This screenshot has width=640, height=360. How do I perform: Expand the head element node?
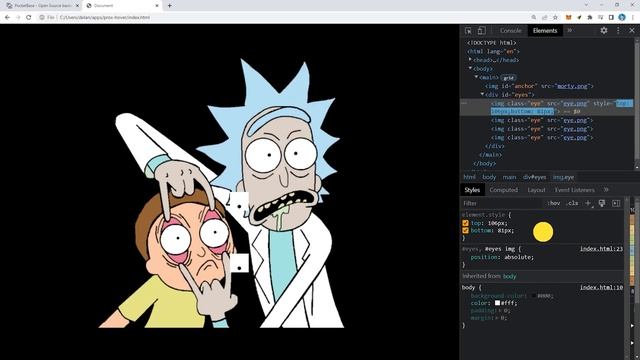pyautogui.click(x=470, y=60)
